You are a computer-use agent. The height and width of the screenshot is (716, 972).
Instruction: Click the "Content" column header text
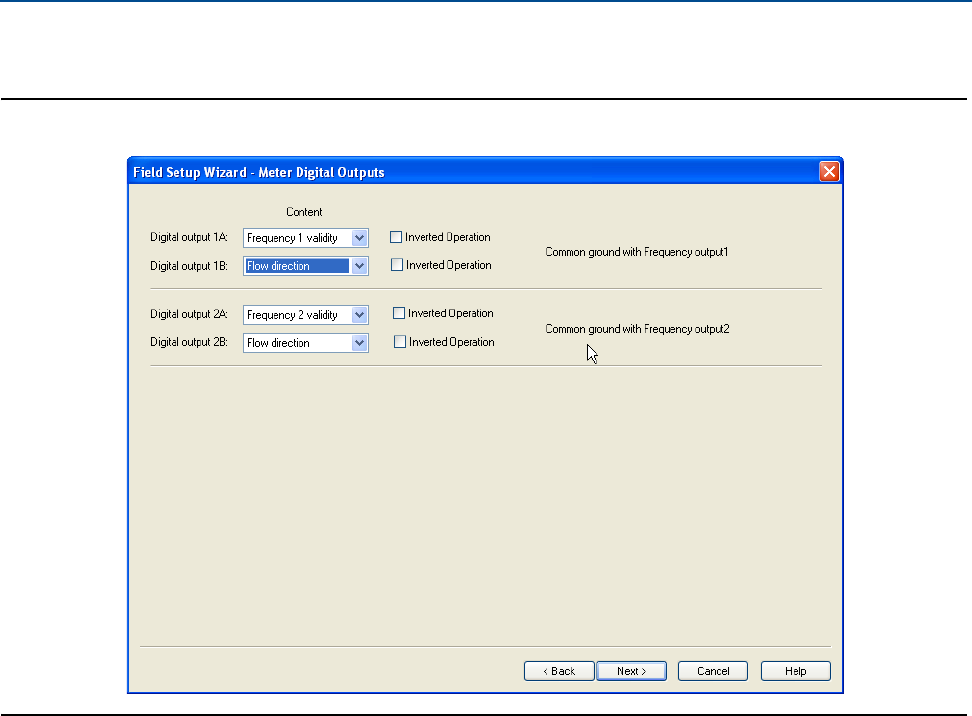pyautogui.click(x=304, y=212)
